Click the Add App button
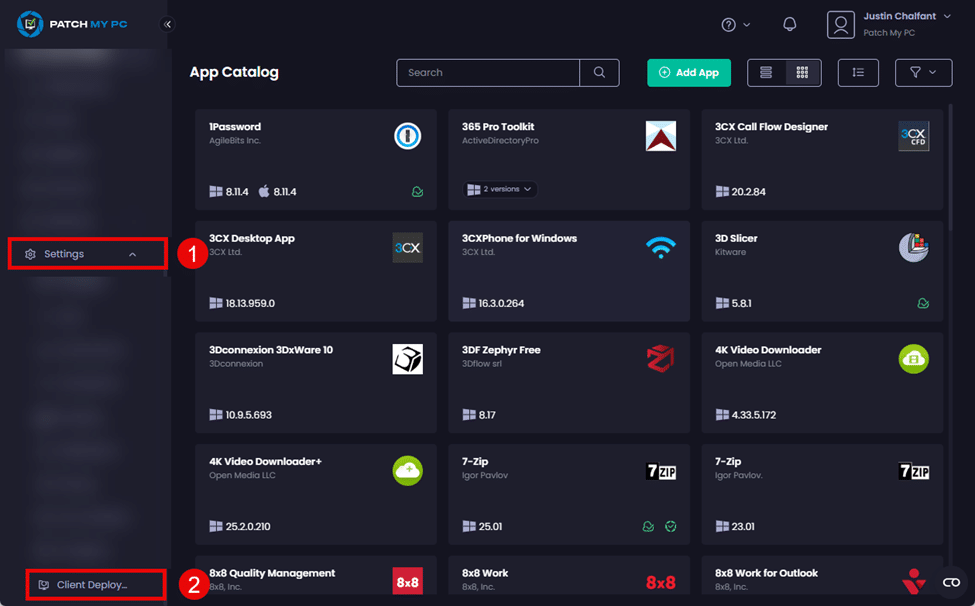This screenshot has height=606, width=975. (689, 73)
